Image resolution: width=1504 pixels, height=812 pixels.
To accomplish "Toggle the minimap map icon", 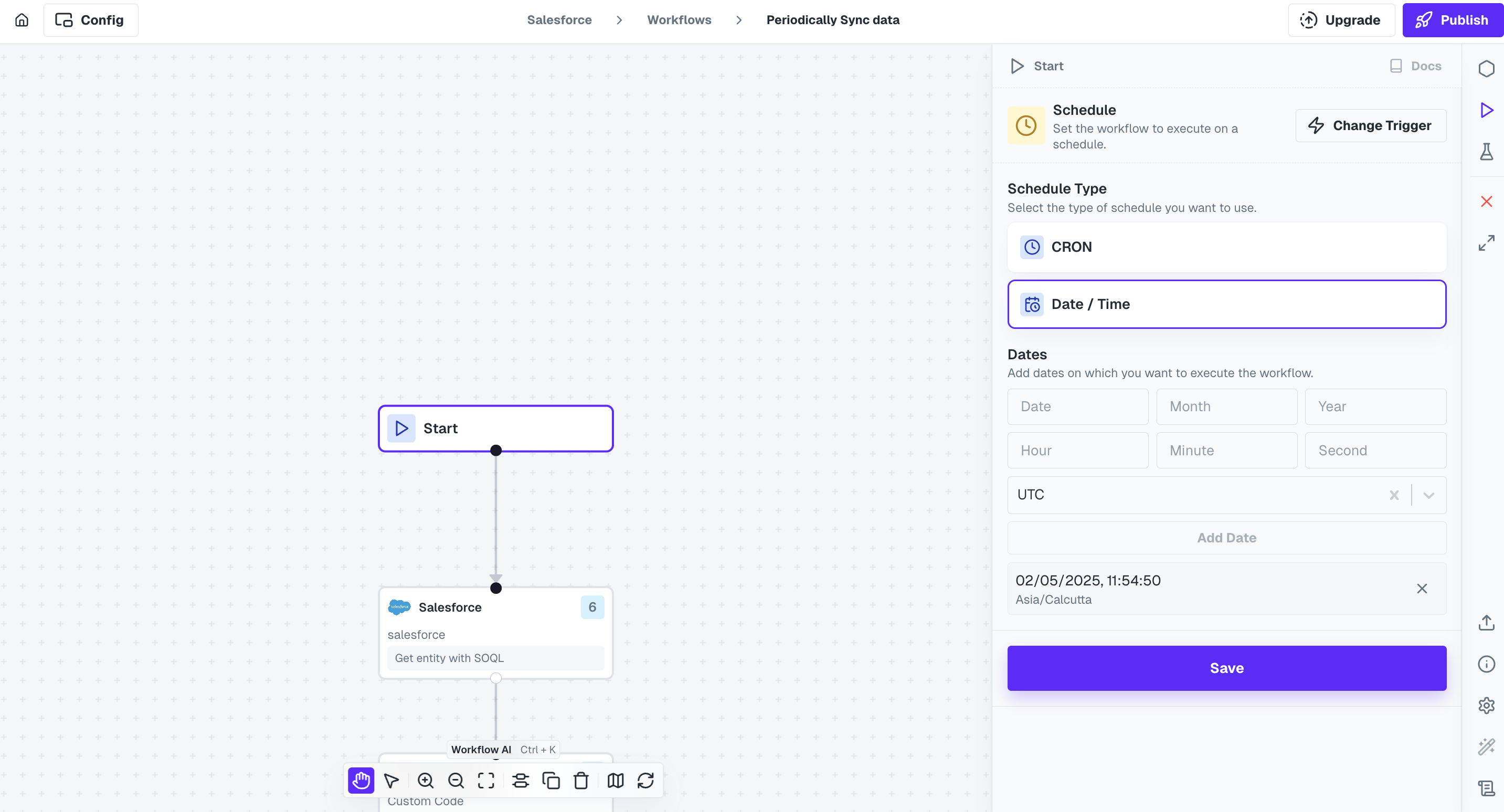I will pyautogui.click(x=616, y=781).
